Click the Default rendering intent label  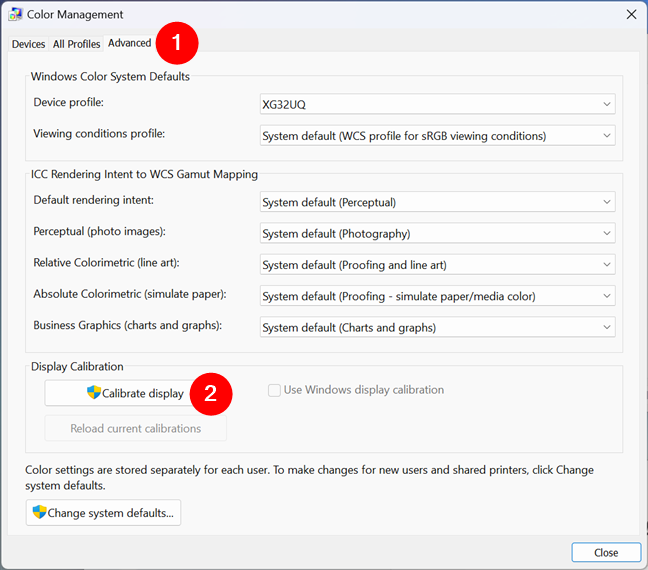click(x=93, y=200)
